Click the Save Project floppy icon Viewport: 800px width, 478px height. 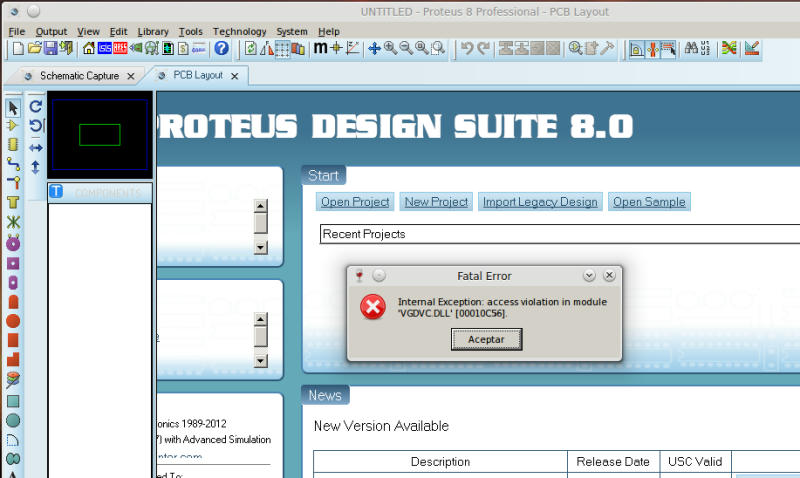click(x=51, y=48)
